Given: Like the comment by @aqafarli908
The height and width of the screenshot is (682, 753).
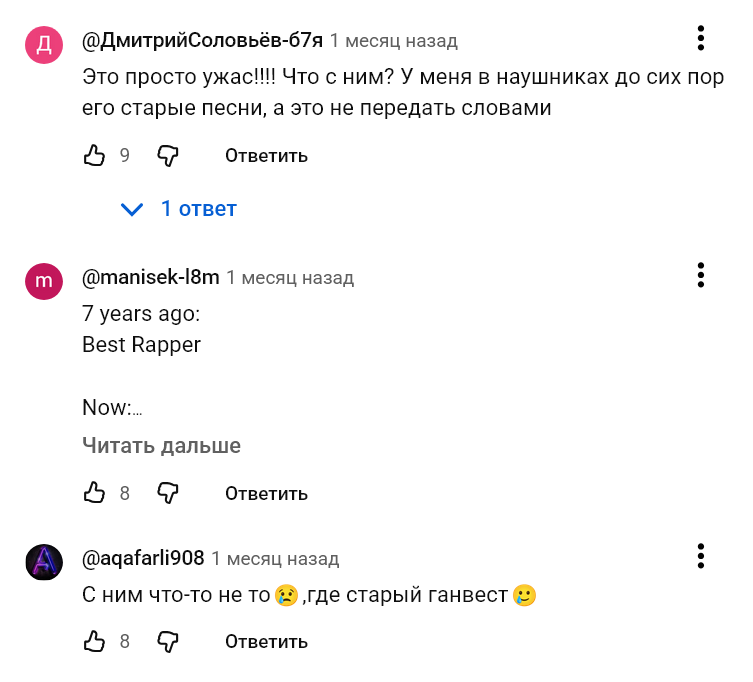Looking at the screenshot, I should [x=94, y=641].
